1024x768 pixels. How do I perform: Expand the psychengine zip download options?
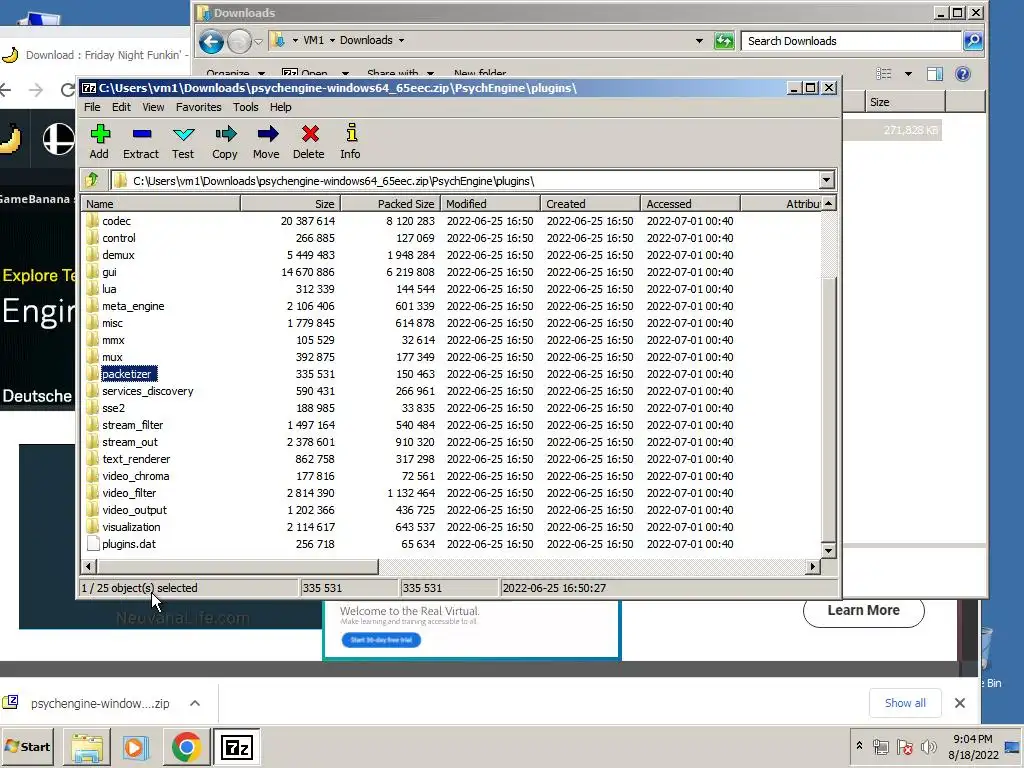[195, 703]
